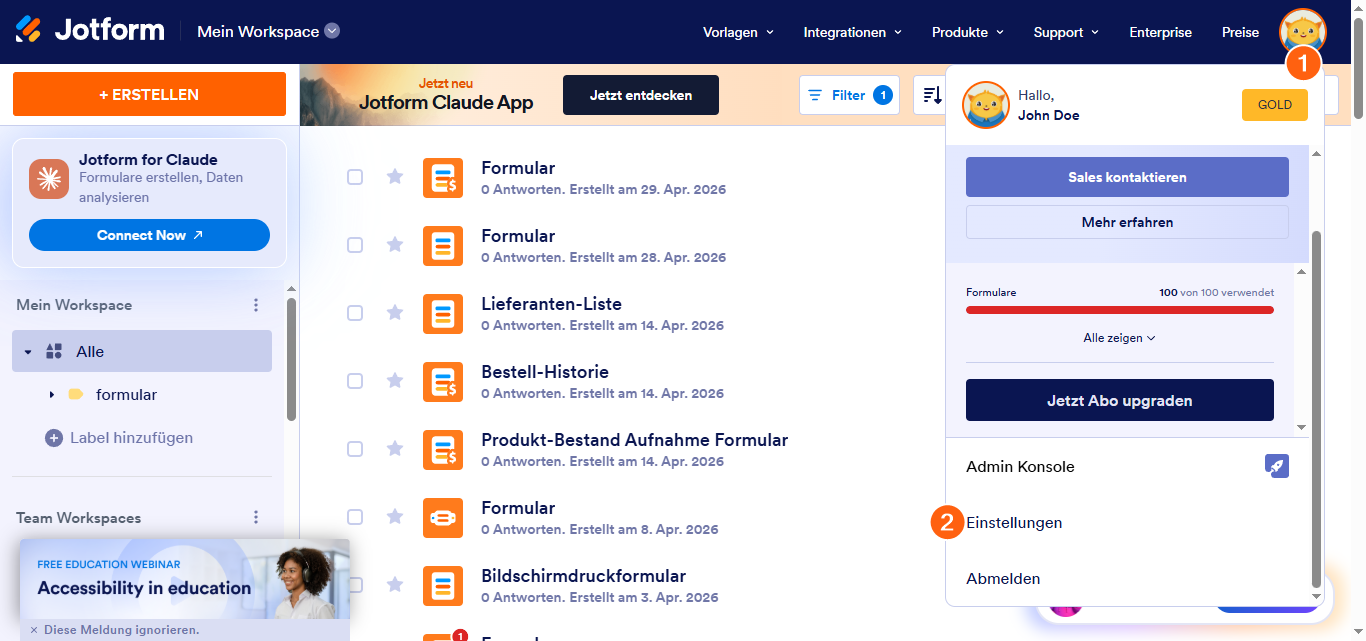Open the three-dot menu beside Team Workspaces
1366x641 pixels.
click(x=256, y=518)
